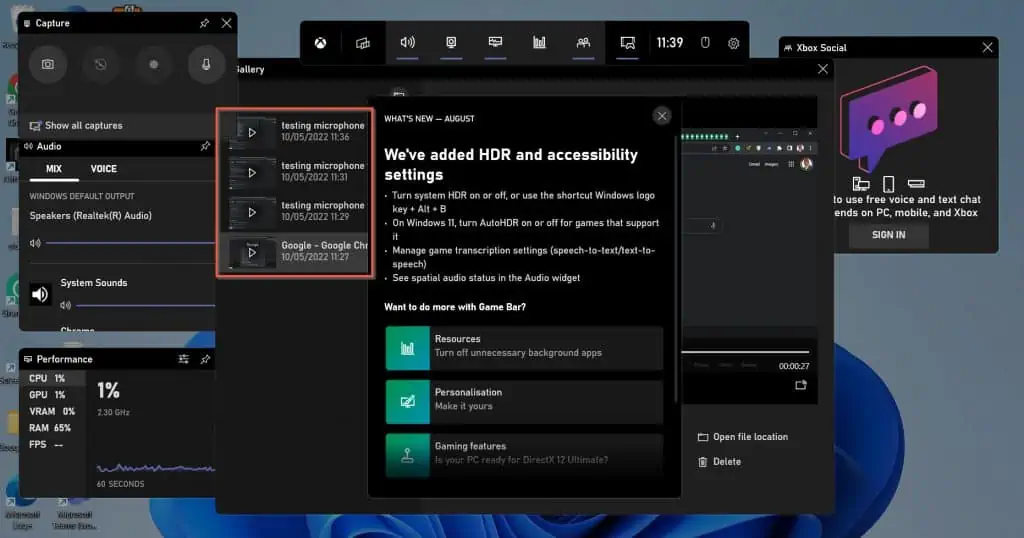Play the Google Chrome capture thumbnail
1024x538 pixels.
[x=252, y=252]
